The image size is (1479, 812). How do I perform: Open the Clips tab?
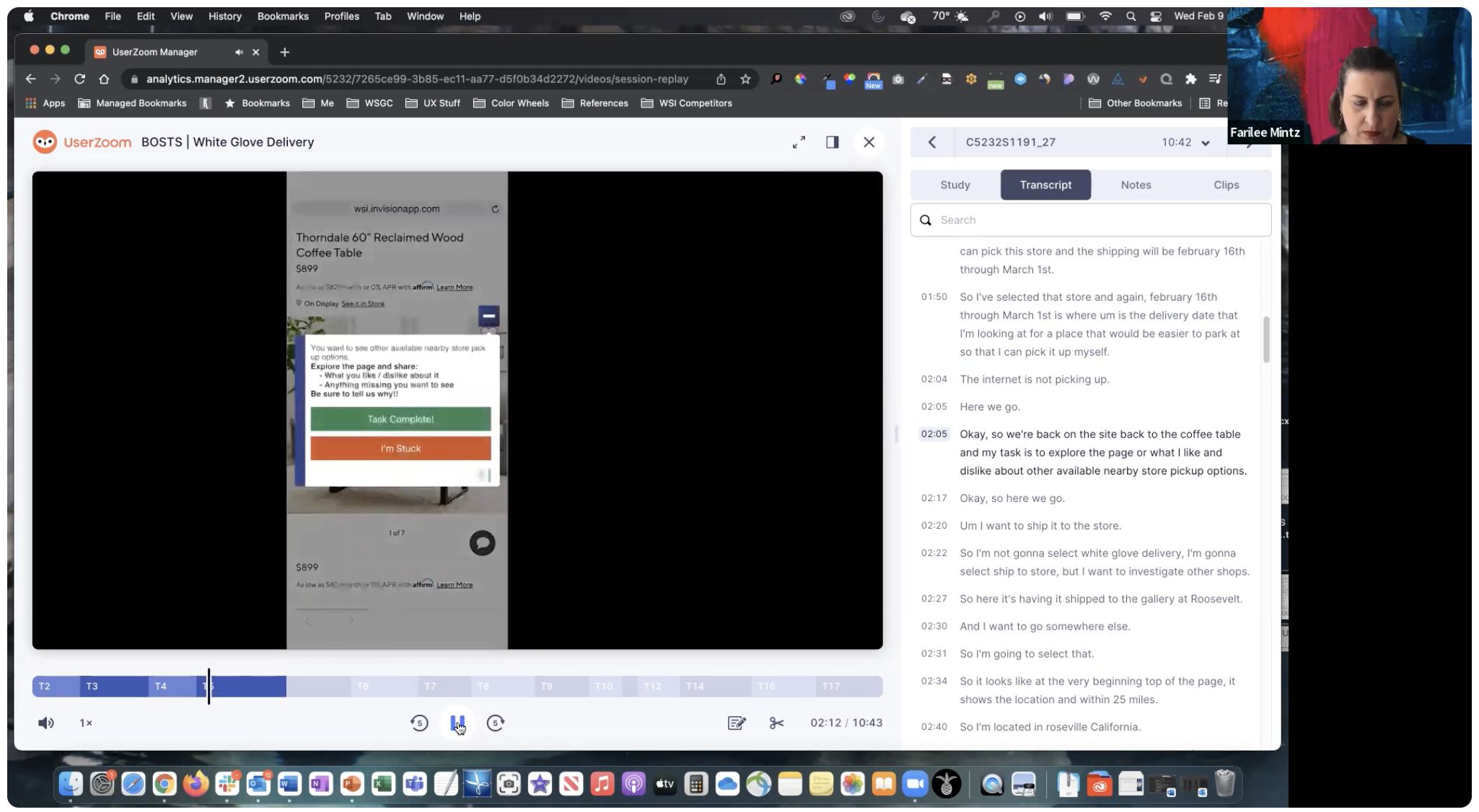click(x=1226, y=185)
